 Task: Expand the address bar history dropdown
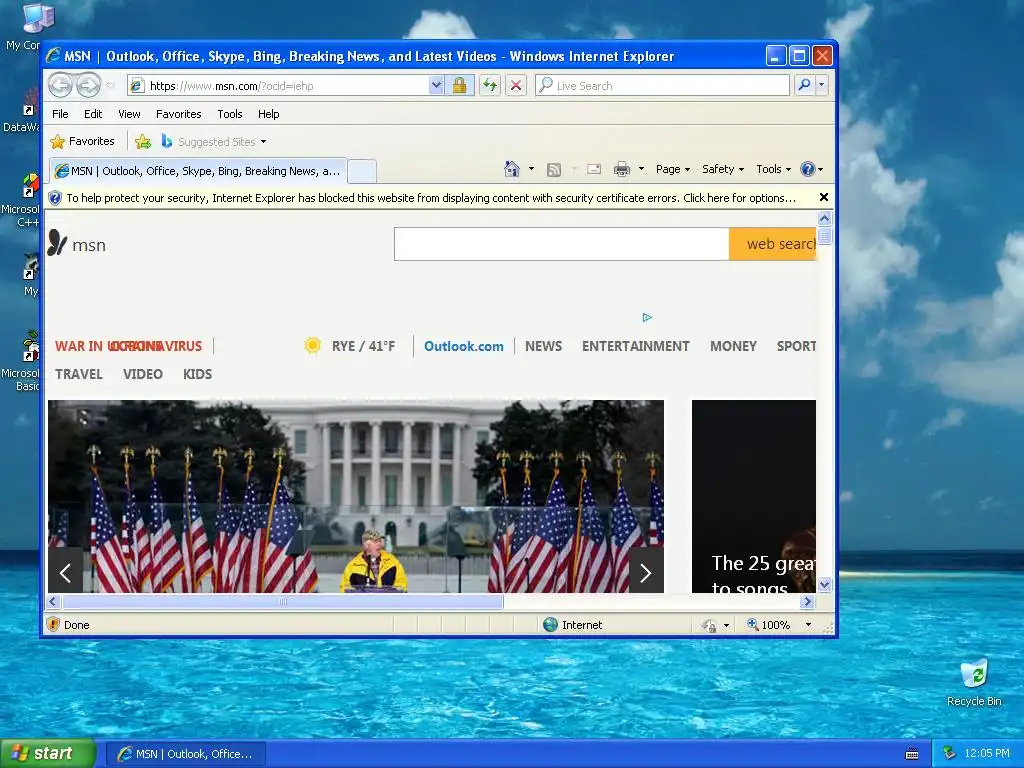click(x=436, y=86)
